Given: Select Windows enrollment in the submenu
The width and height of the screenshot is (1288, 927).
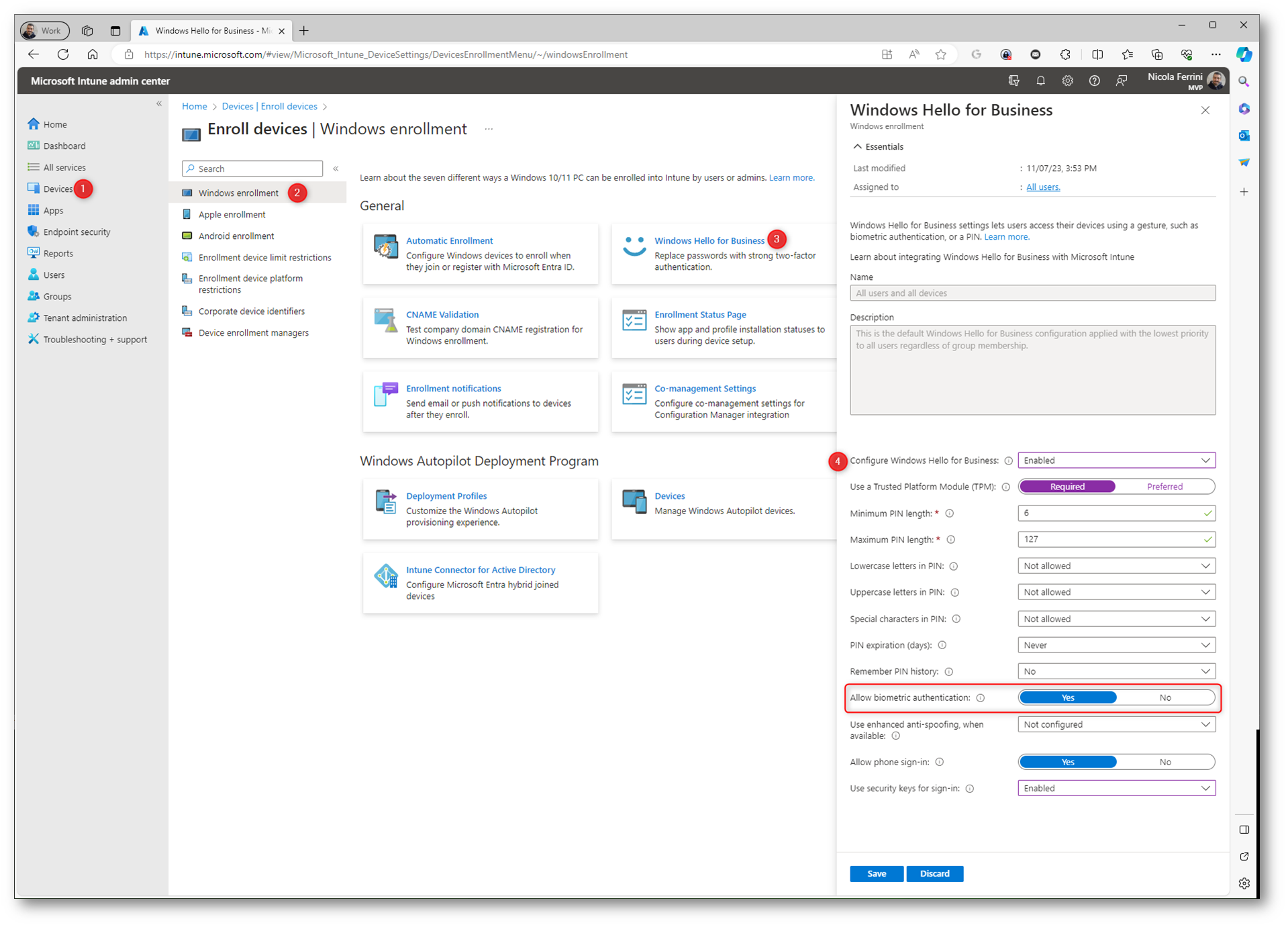Looking at the screenshot, I should (238, 193).
